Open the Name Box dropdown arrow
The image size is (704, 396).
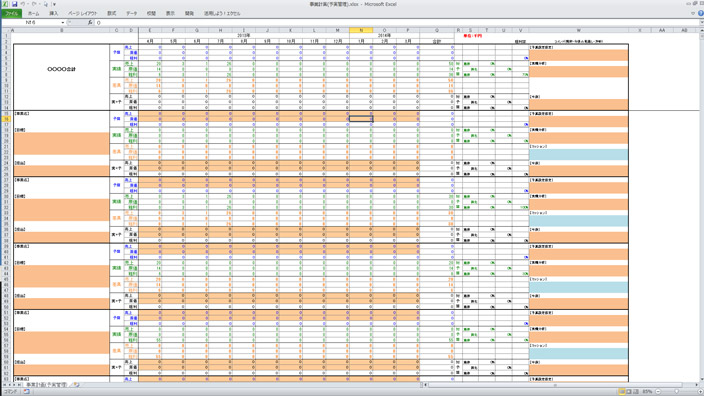(x=62, y=22)
